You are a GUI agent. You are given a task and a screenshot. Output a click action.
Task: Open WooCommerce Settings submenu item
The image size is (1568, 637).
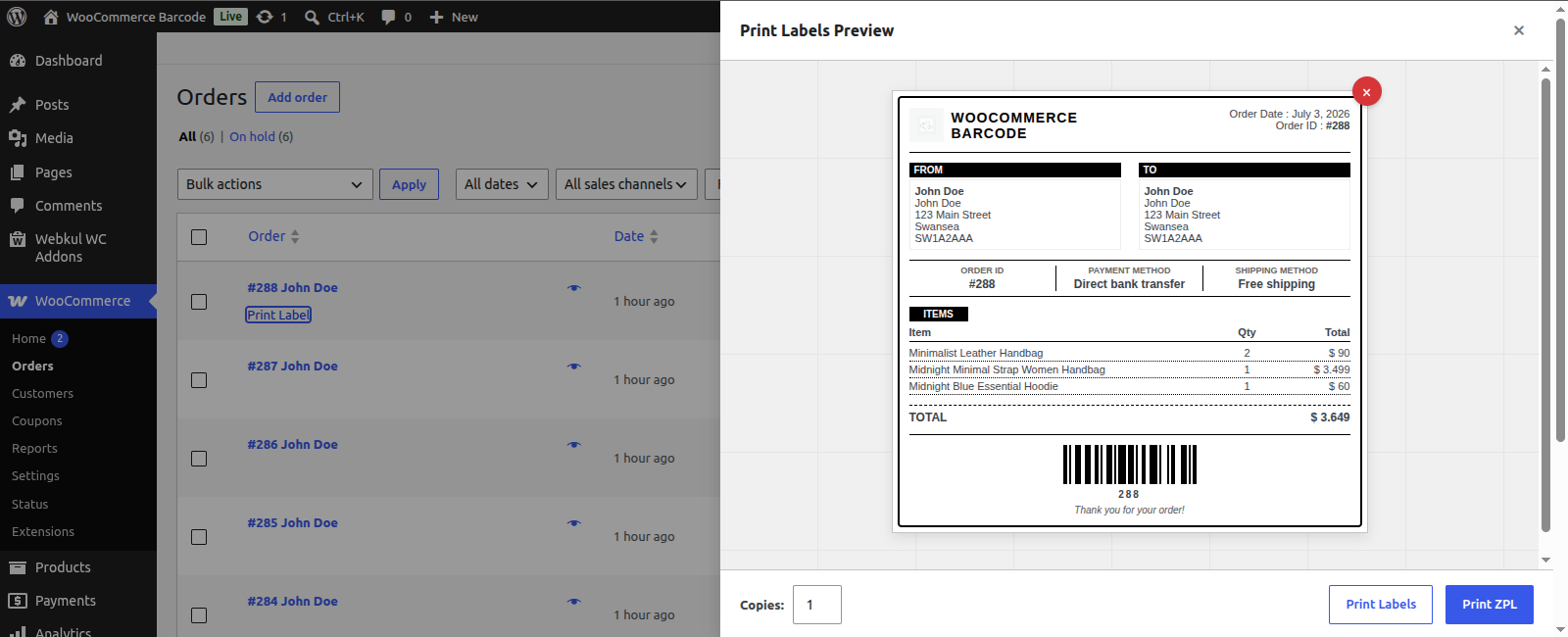(35, 475)
